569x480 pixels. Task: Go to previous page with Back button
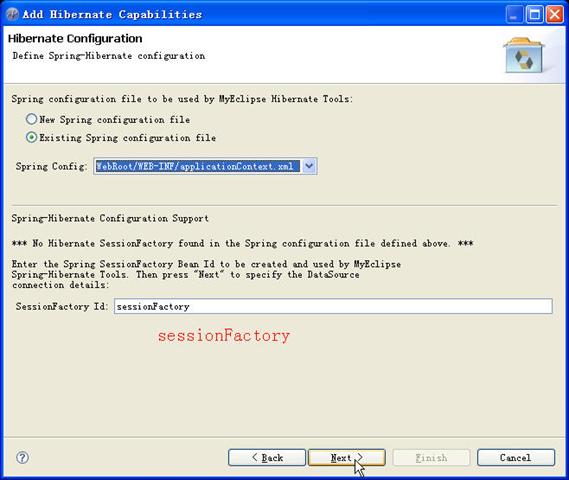click(267, 458)
